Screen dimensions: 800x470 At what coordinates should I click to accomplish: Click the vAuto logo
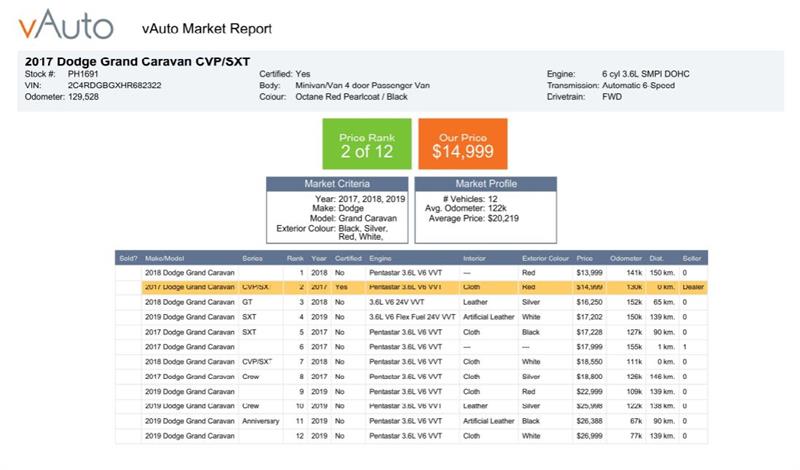click(66, 25)
